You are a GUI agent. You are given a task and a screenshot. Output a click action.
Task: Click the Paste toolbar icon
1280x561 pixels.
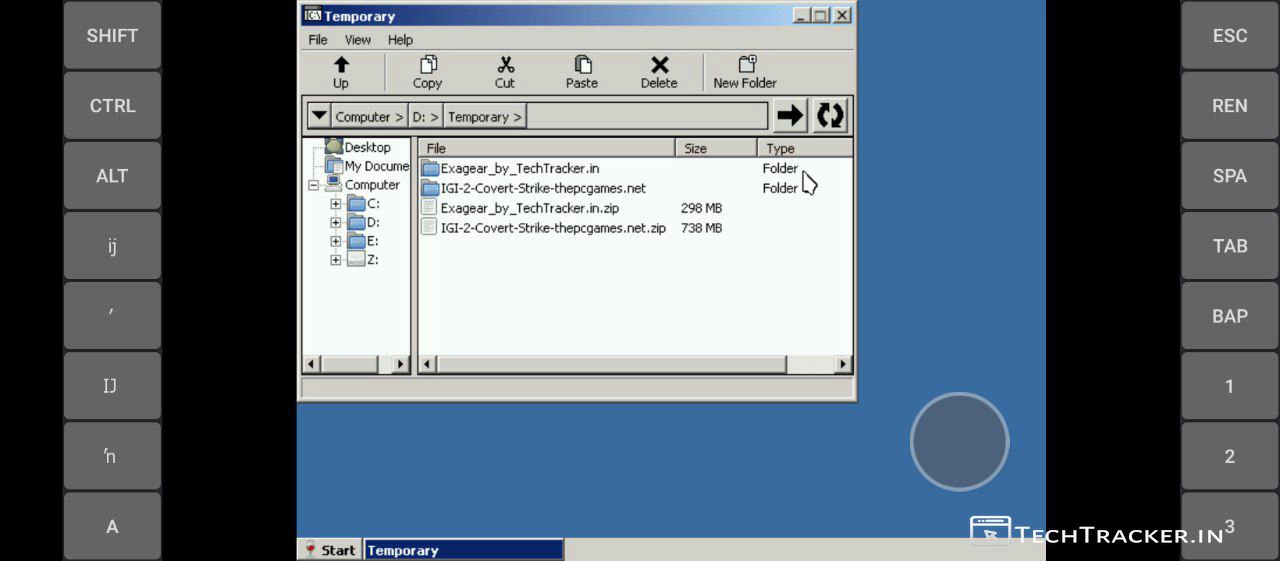pos(582,66)
